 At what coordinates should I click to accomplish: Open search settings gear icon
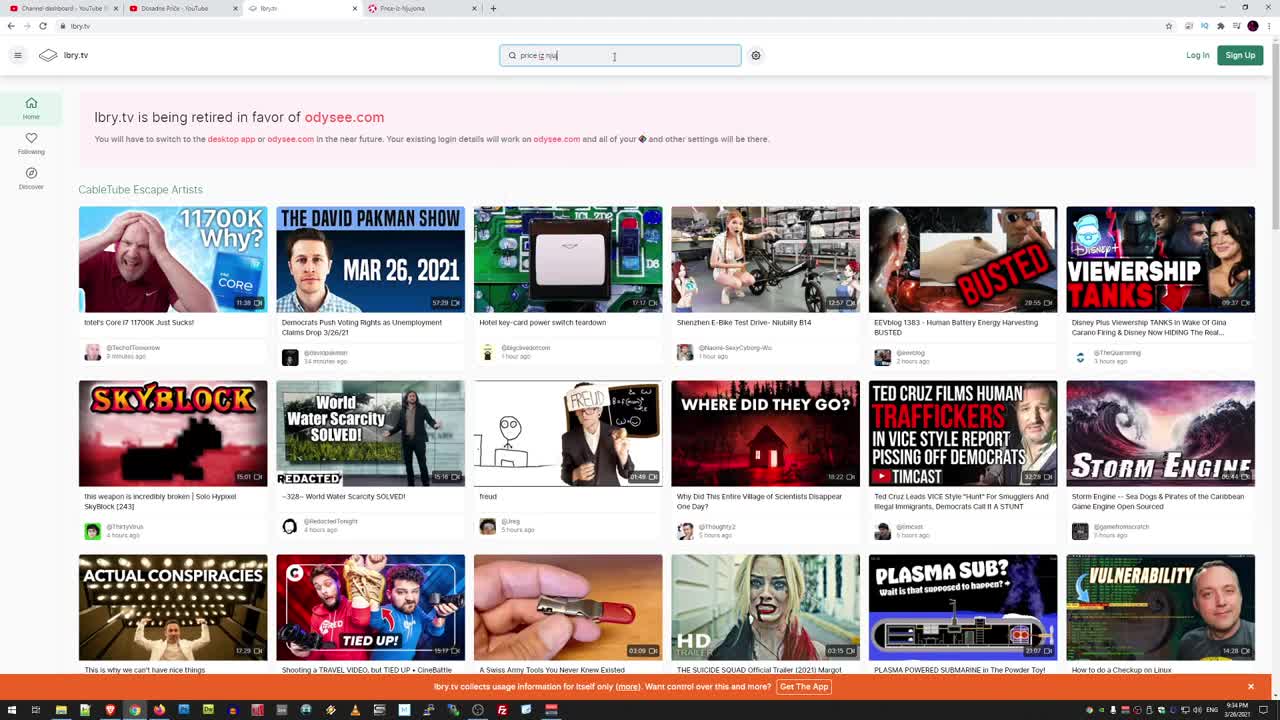[756, 55]
